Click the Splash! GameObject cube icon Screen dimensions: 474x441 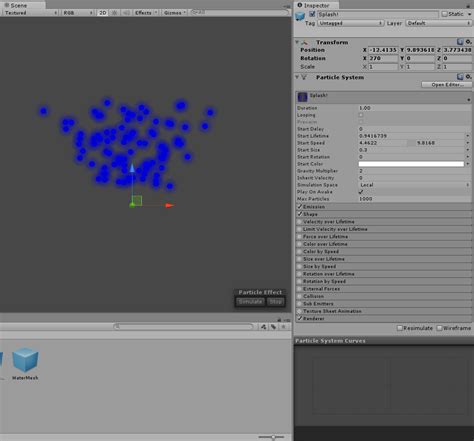[x=300, y=16]
